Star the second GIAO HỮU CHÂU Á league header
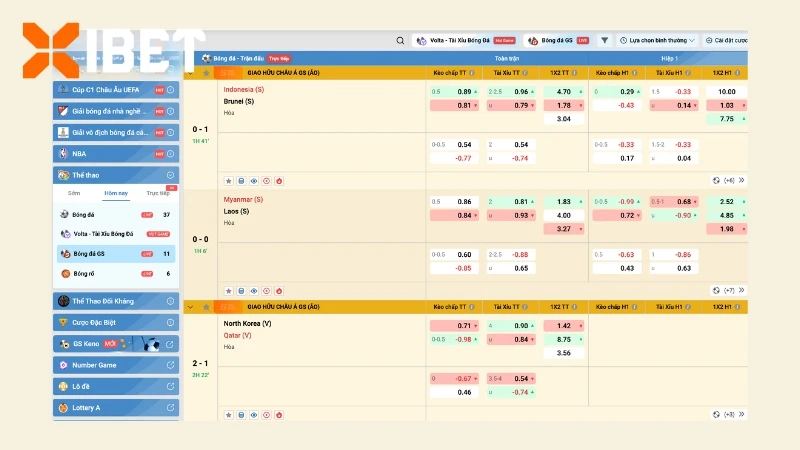Viewport: 800px width, 450px height. click(206, 307)
